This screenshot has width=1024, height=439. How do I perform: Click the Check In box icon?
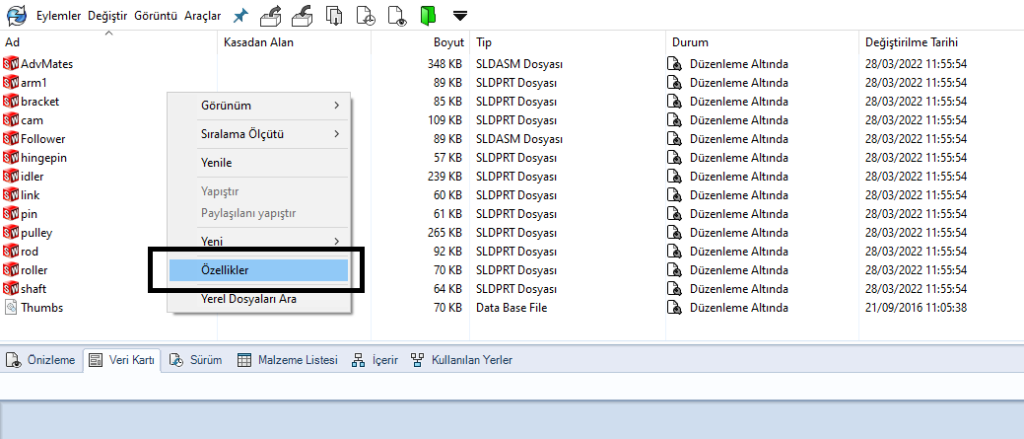click(304, 15)
